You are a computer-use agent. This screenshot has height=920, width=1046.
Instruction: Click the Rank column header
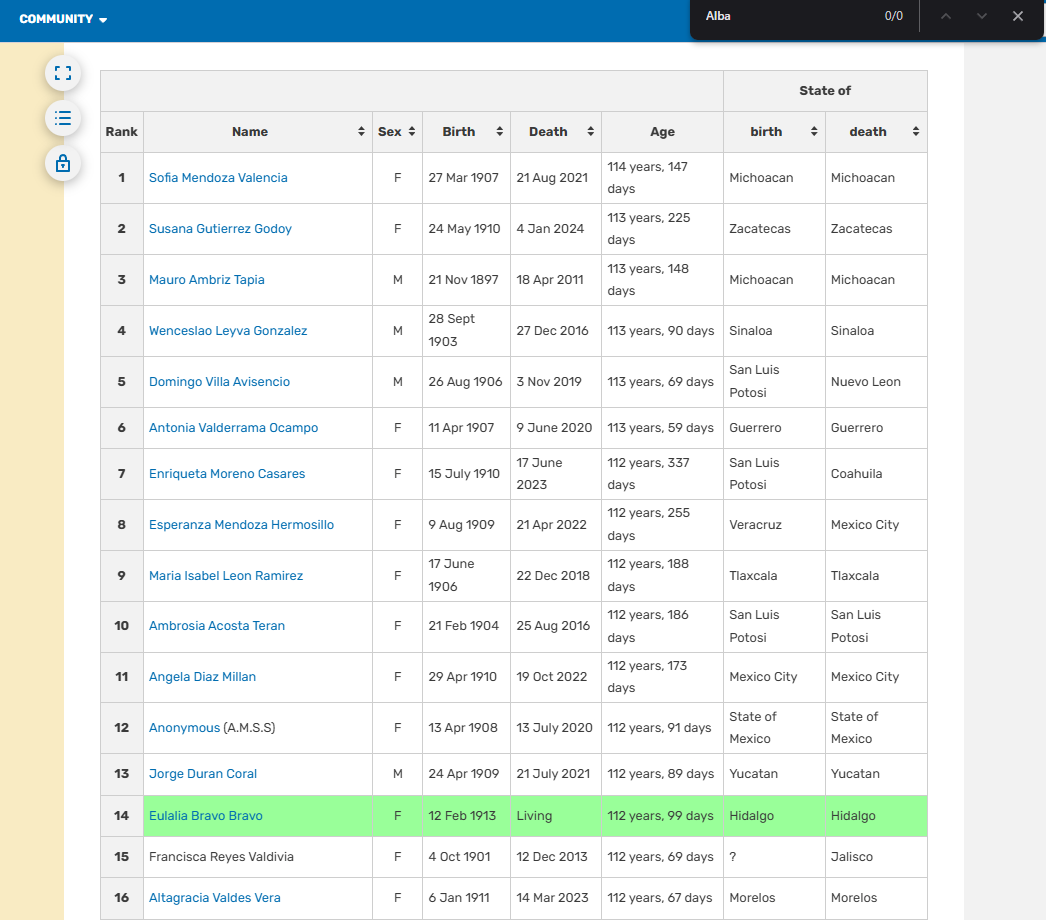[x=121, y=132]
